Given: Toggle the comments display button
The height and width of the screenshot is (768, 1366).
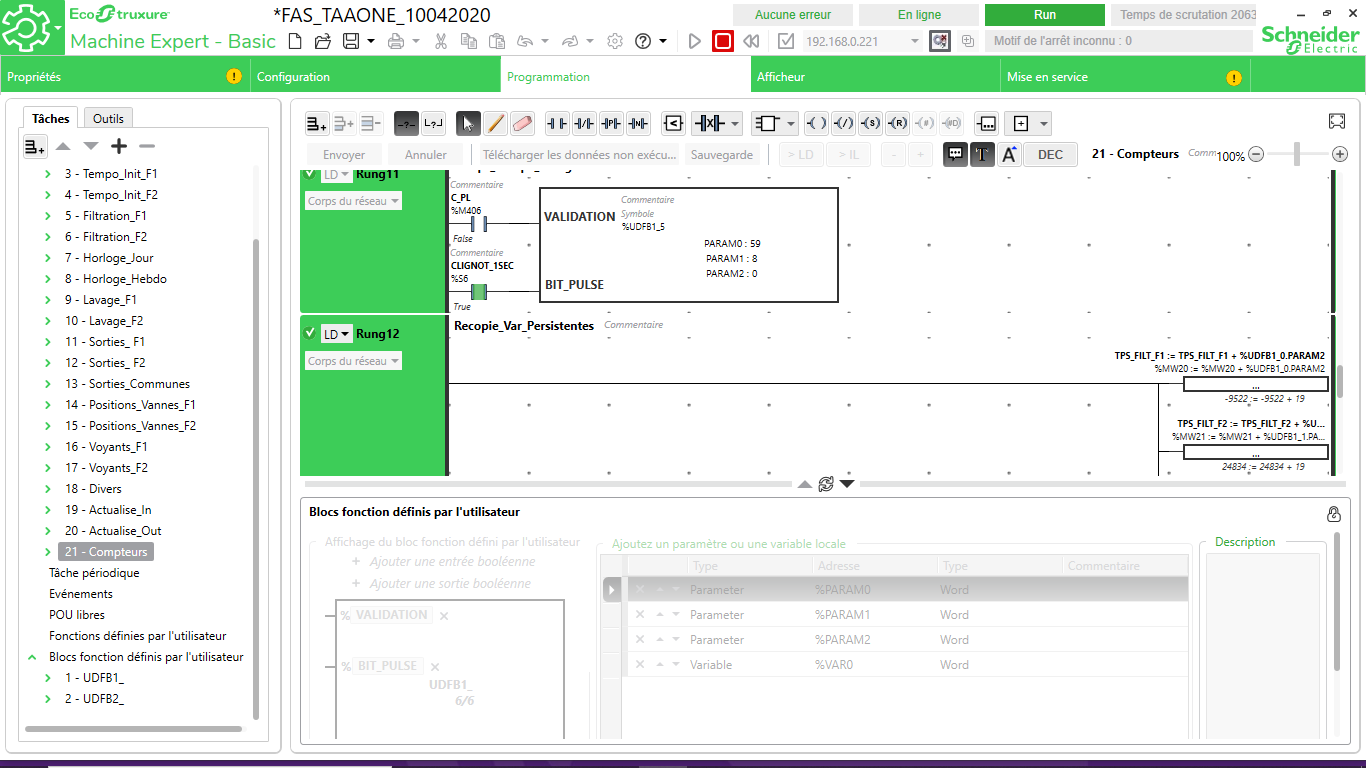Looking at the screenshot, I should pyautogui.click(x=956, y=154).
